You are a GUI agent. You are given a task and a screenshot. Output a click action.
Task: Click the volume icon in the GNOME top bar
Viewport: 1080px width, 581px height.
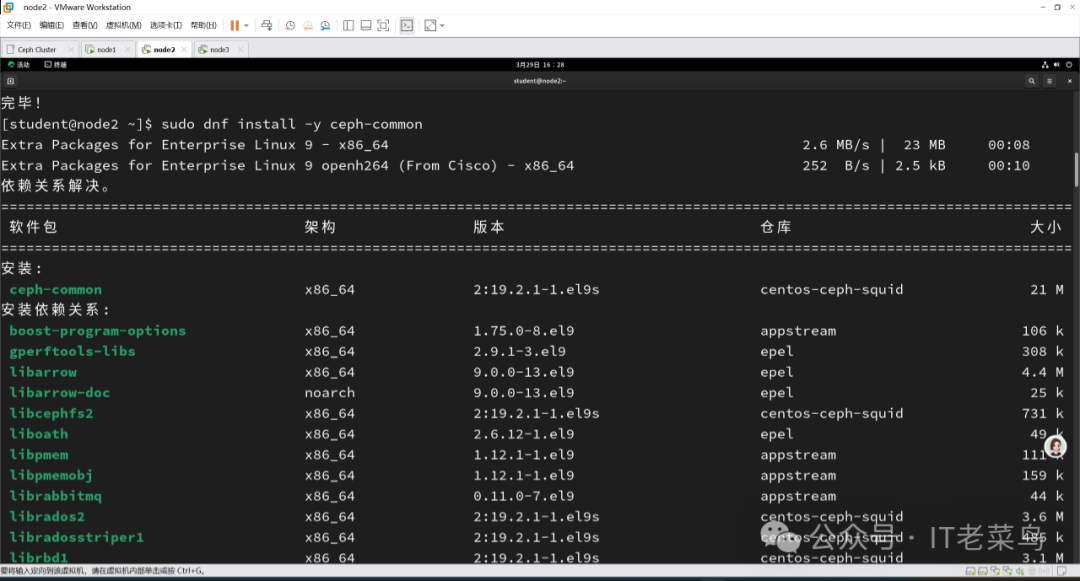pyautogui.click(x=1057, y=65)
